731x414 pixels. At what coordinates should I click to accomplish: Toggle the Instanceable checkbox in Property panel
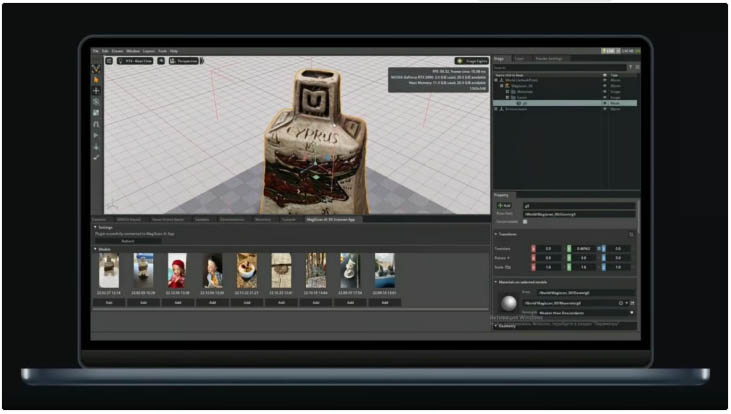point(525,221)
